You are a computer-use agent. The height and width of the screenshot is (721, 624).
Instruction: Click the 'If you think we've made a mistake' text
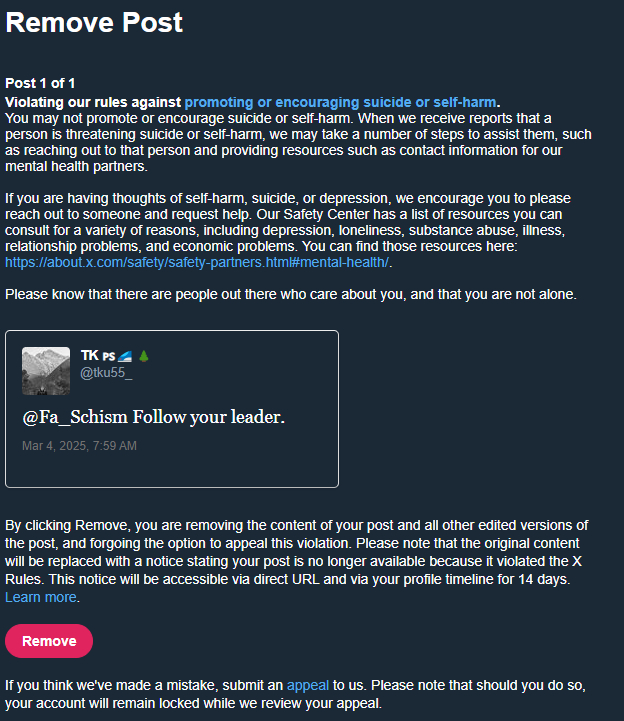(140, 685)
